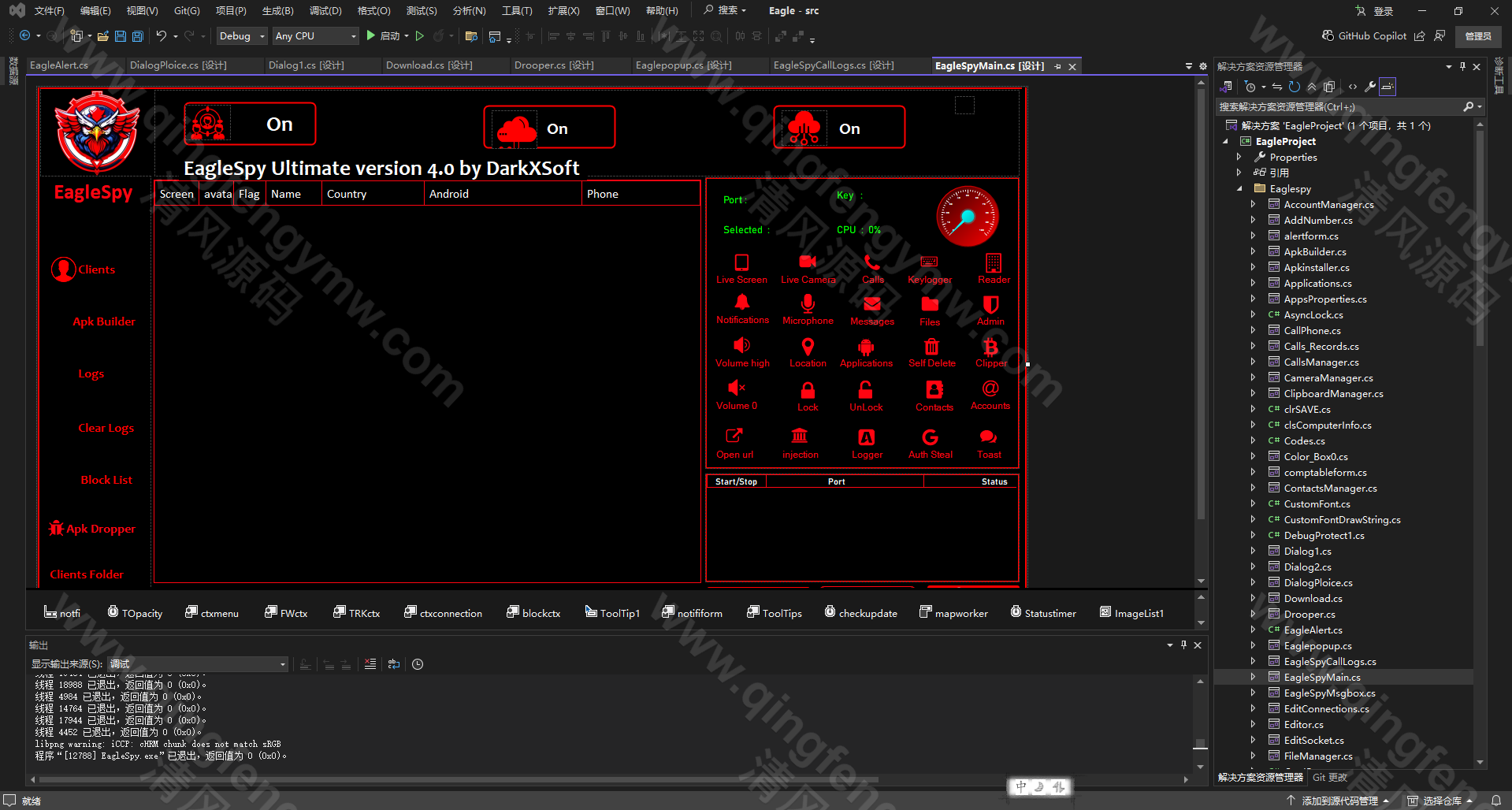The image size is (1512, 810).
Task: Click Refresh icon in Solution Explorer toolbar
Action: tap(1294, 87)
